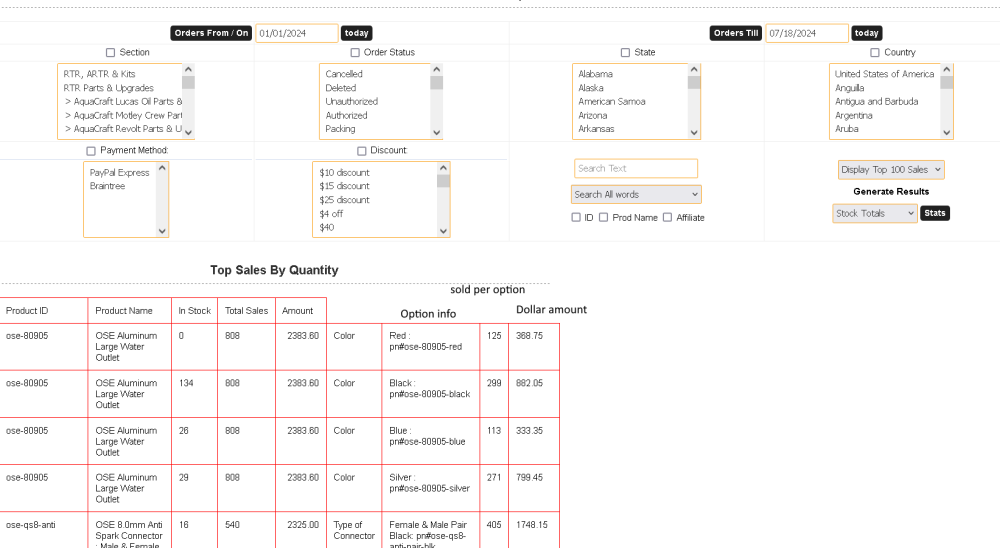
Task: Click the Section list scroll-down arrow
Action: click(x=188, y=132)
